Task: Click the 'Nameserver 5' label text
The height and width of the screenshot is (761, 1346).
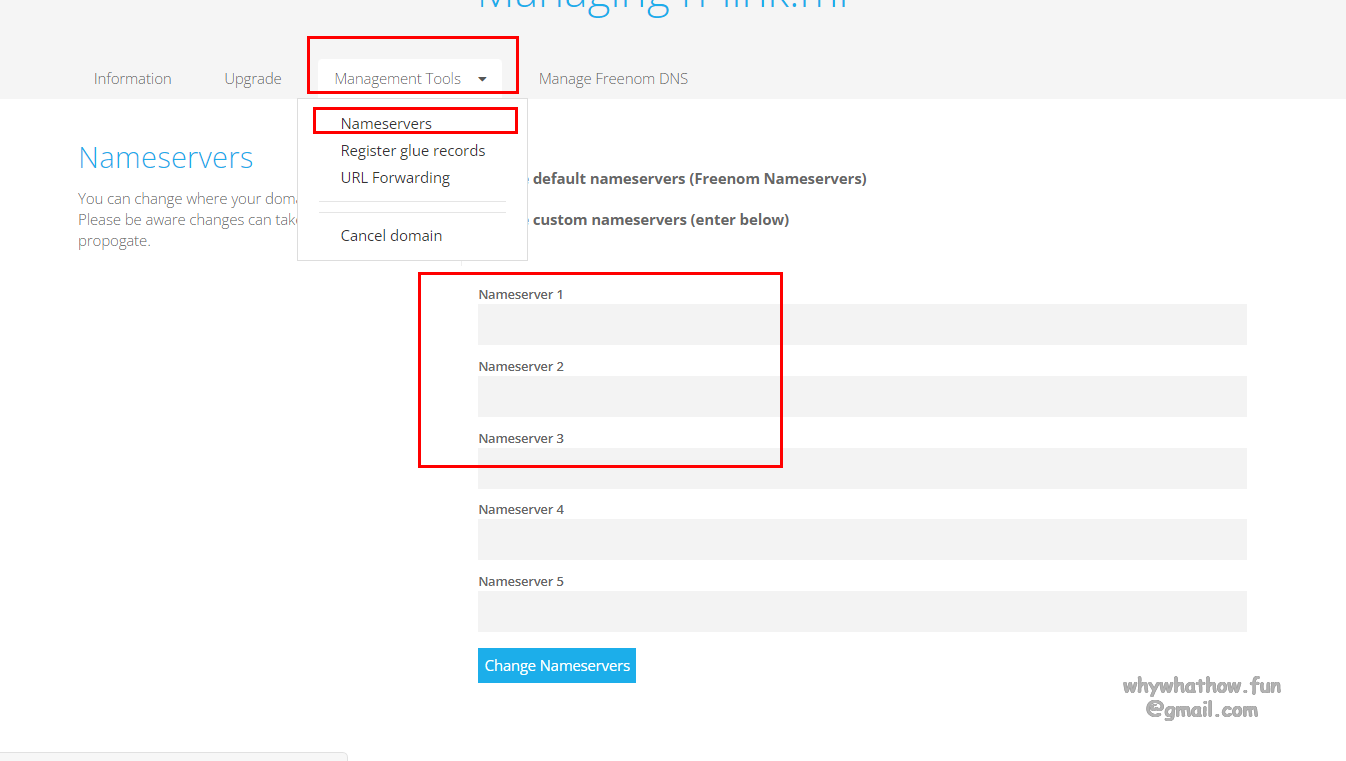Action: pos(521,582)
